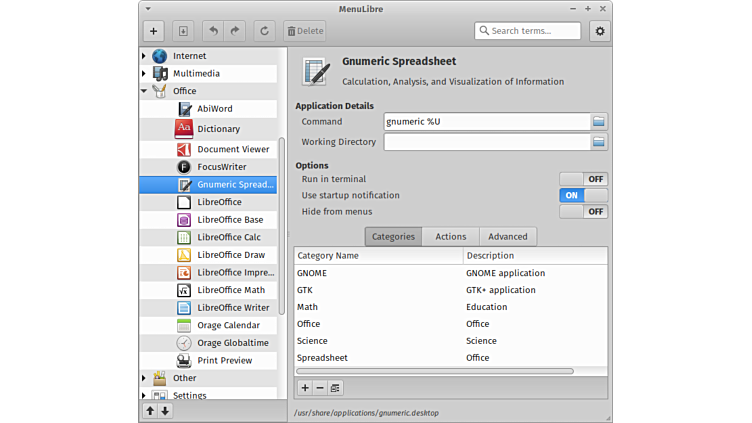
Task: Click the redo arrow in toolbar
Action: coord(235,31)
